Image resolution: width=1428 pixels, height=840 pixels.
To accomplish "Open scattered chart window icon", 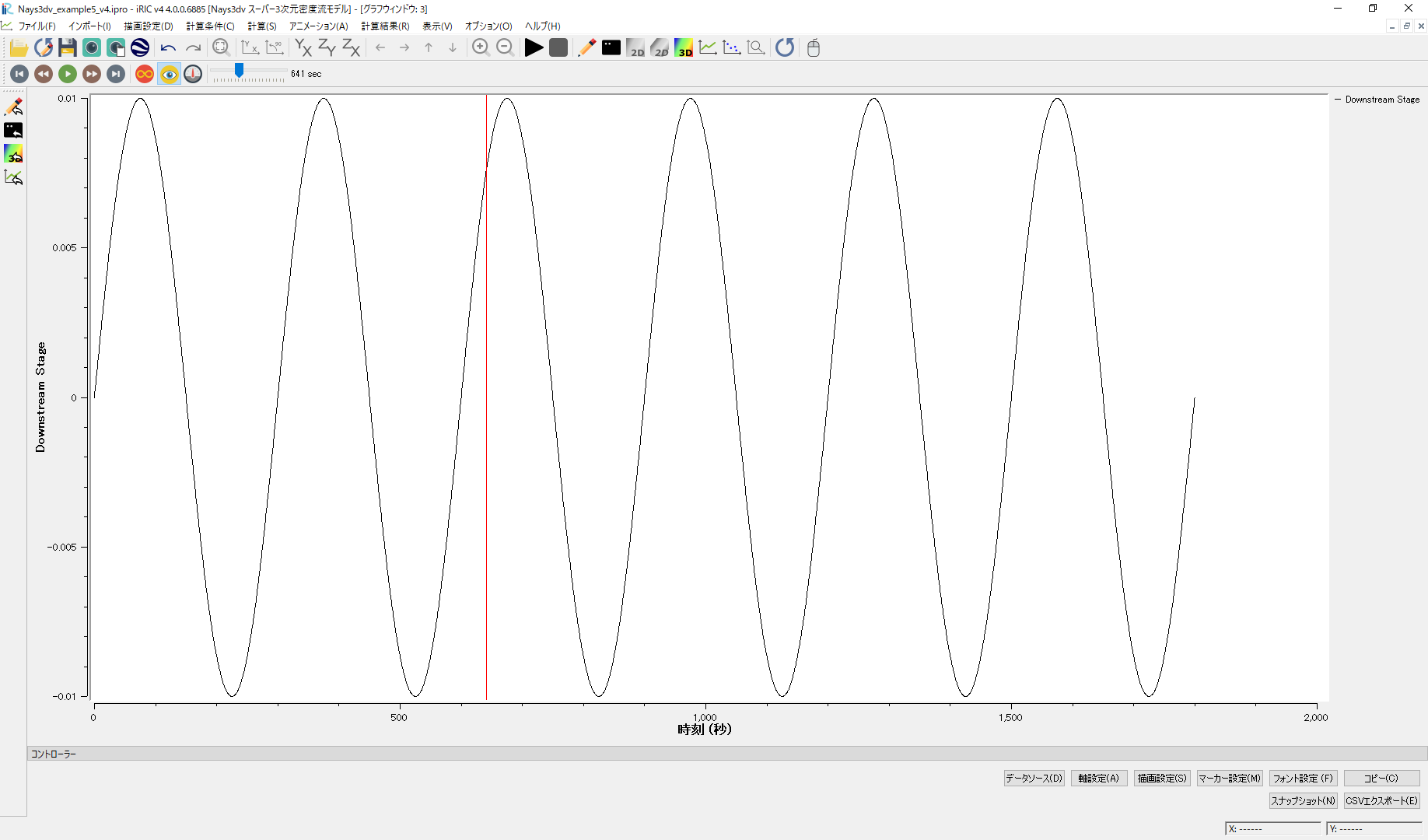I will click(732, 48).
